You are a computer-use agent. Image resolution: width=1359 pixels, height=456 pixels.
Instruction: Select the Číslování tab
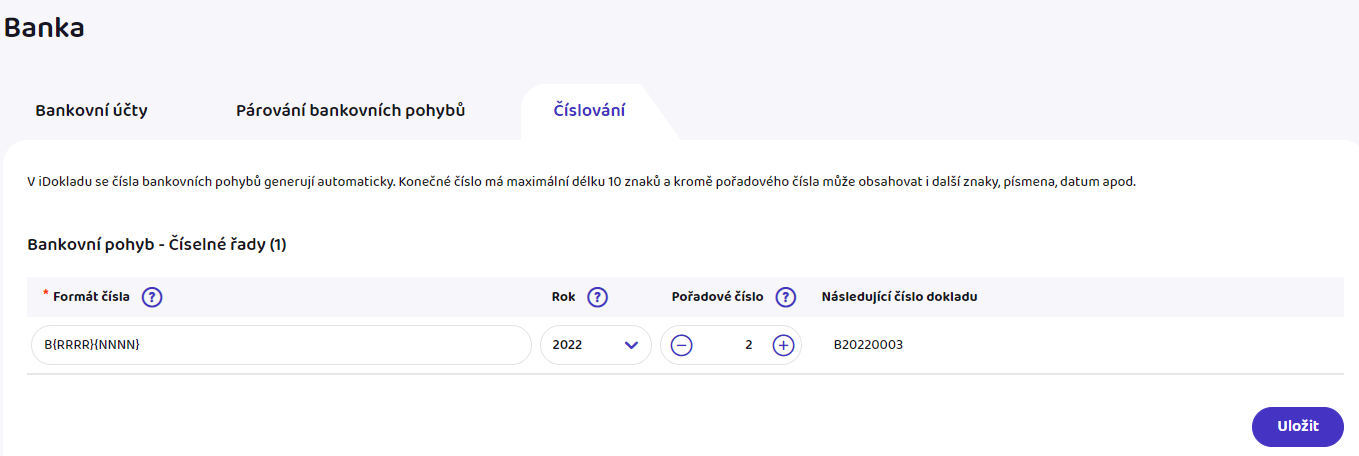click(590, 110)
